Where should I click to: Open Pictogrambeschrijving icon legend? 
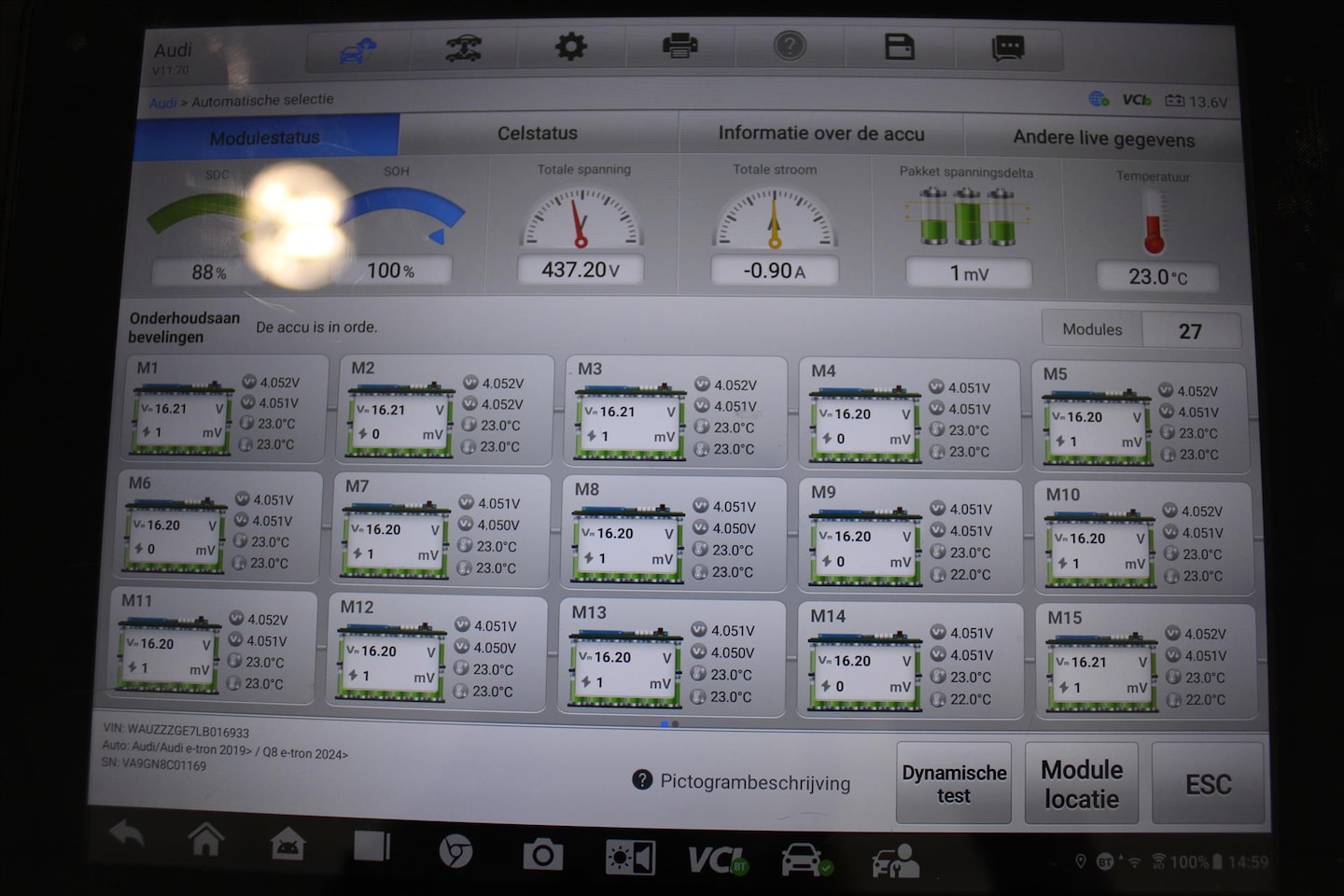coord(742,781)
